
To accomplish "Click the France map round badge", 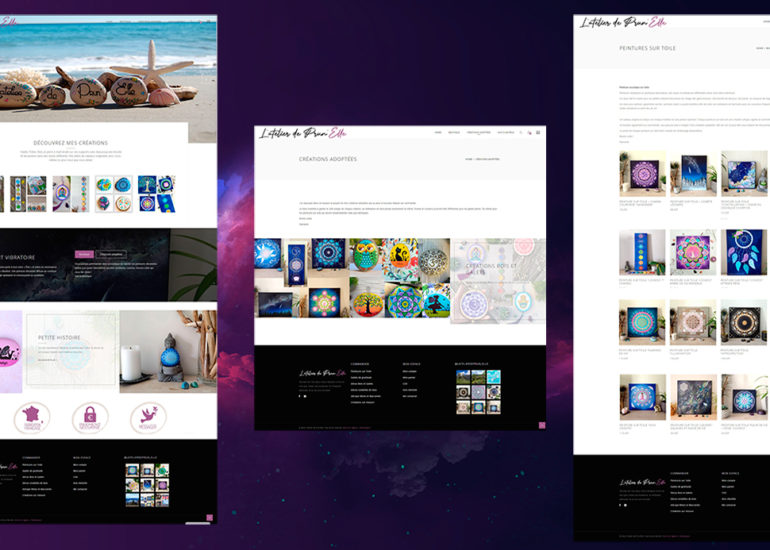I will point(33,418).
